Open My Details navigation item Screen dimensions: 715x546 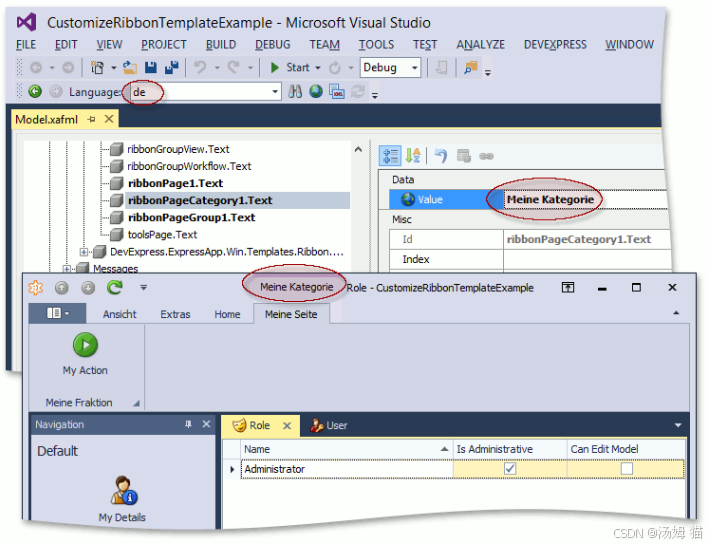tap(122, 499)
